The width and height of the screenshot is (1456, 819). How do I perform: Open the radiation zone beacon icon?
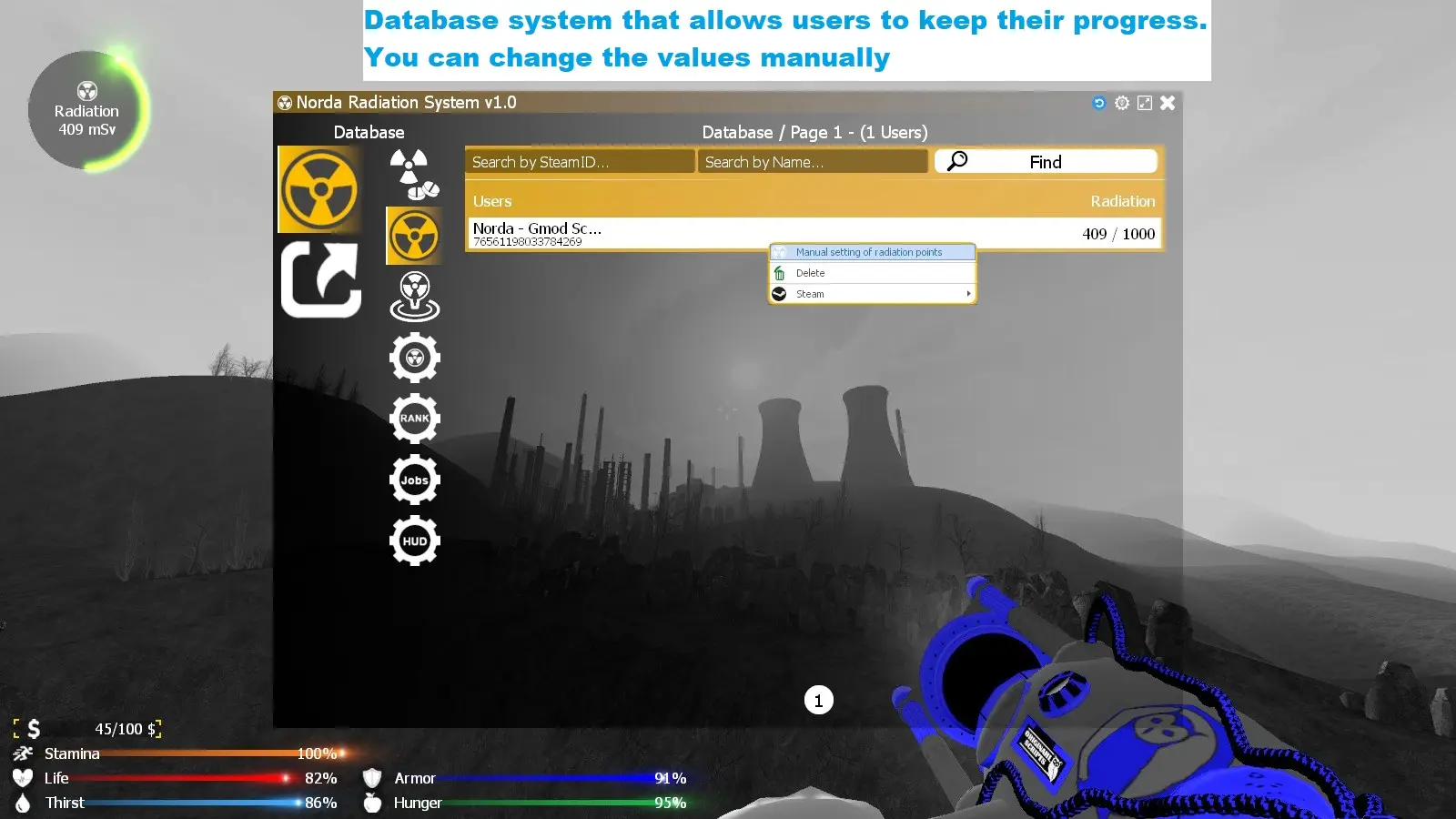[x=415, y=297]
